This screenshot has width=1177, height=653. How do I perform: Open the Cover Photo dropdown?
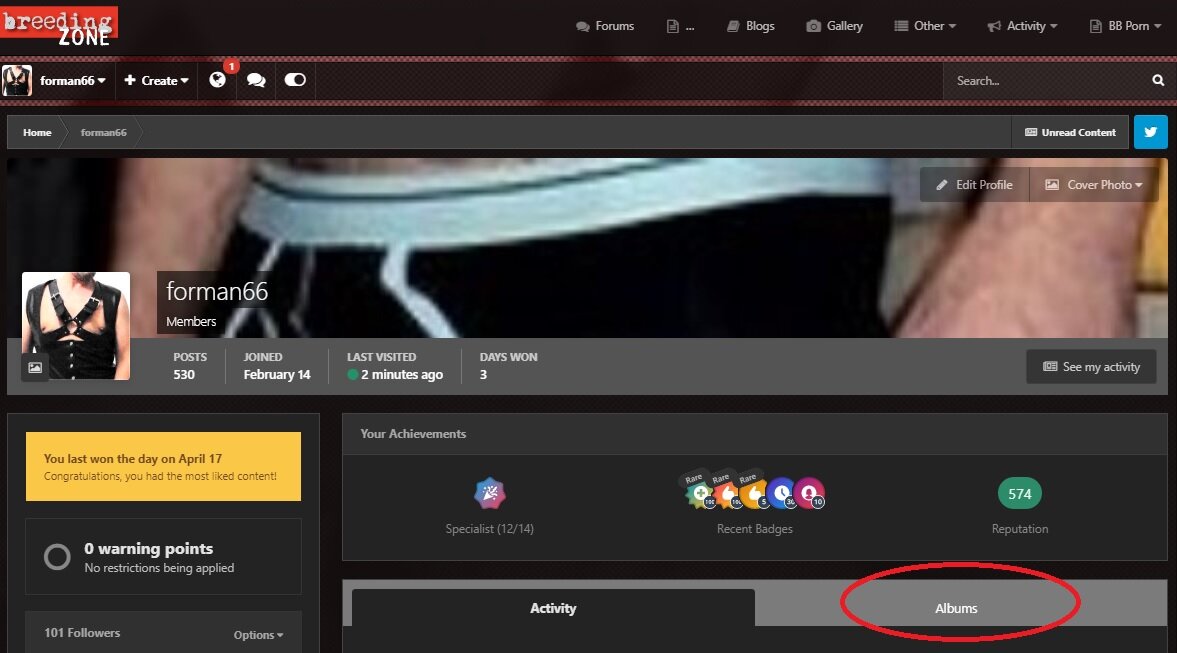pyautogui.click(x=1094, y=185)
